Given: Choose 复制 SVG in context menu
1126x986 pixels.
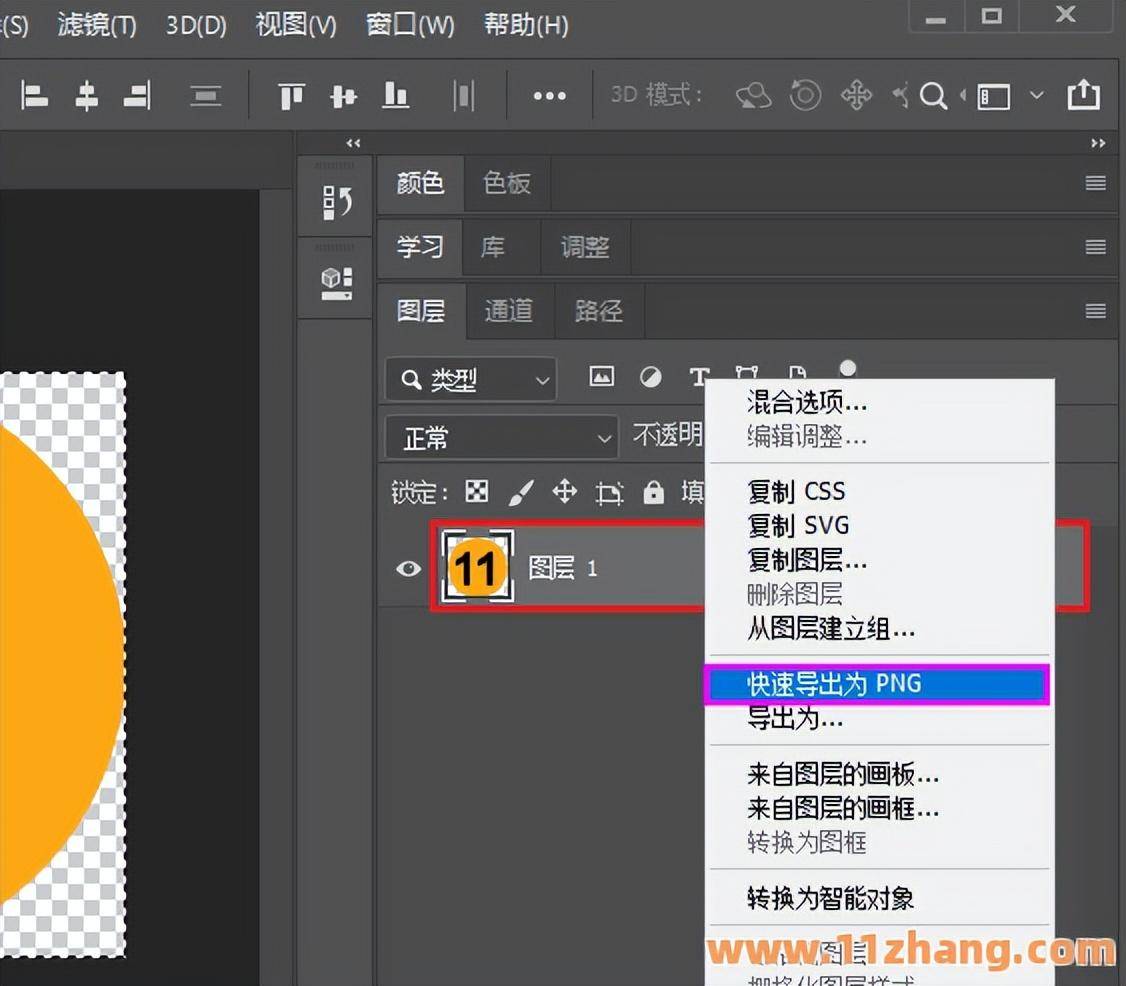Looking at the screenshot, I should pyautogui.click(x=878, y=526).
